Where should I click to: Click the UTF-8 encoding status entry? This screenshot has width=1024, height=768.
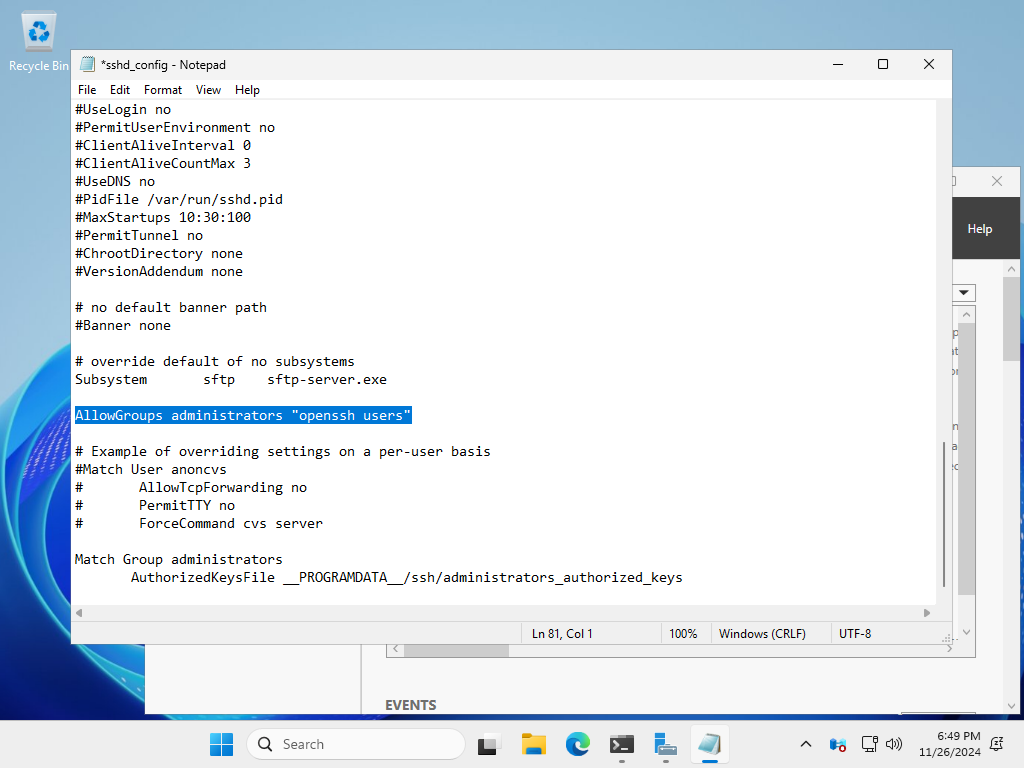click(855, 633)
